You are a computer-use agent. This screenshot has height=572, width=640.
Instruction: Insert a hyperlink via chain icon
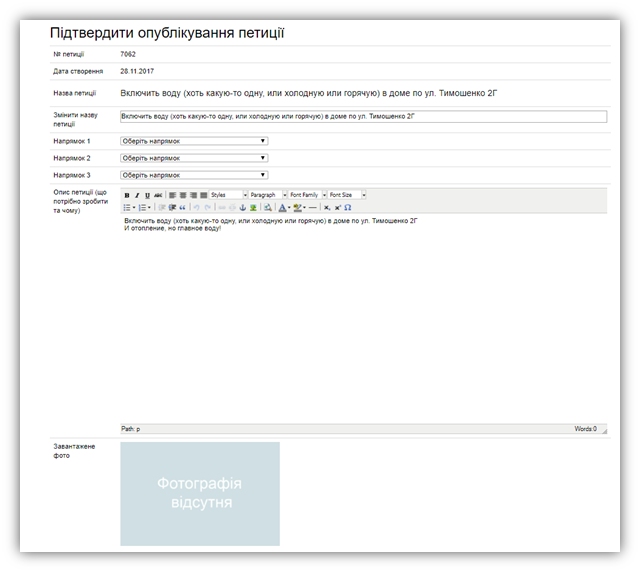coord(222,207)
